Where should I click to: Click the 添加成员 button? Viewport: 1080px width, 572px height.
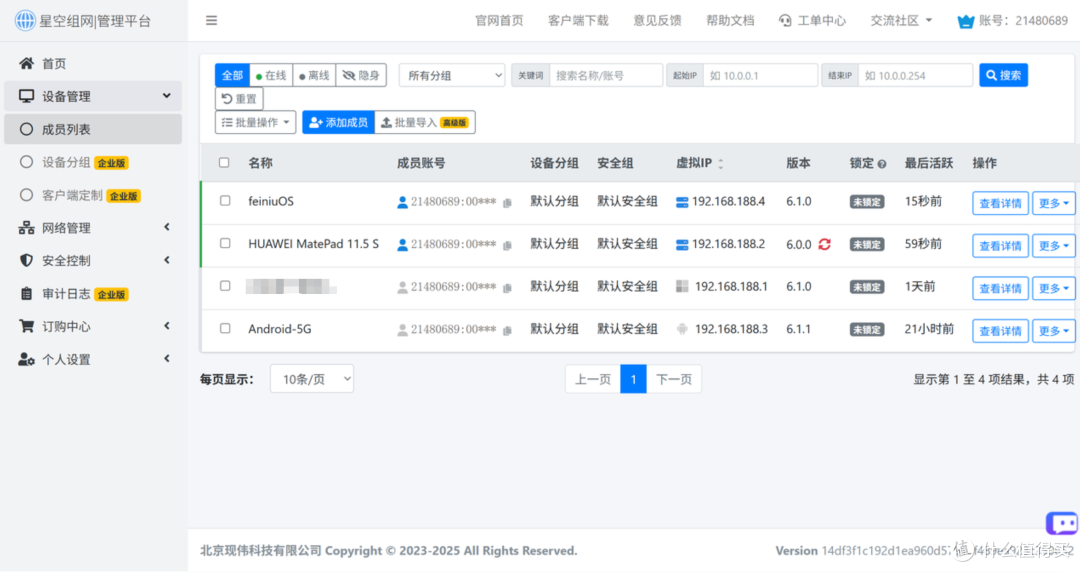pos(338,123)
